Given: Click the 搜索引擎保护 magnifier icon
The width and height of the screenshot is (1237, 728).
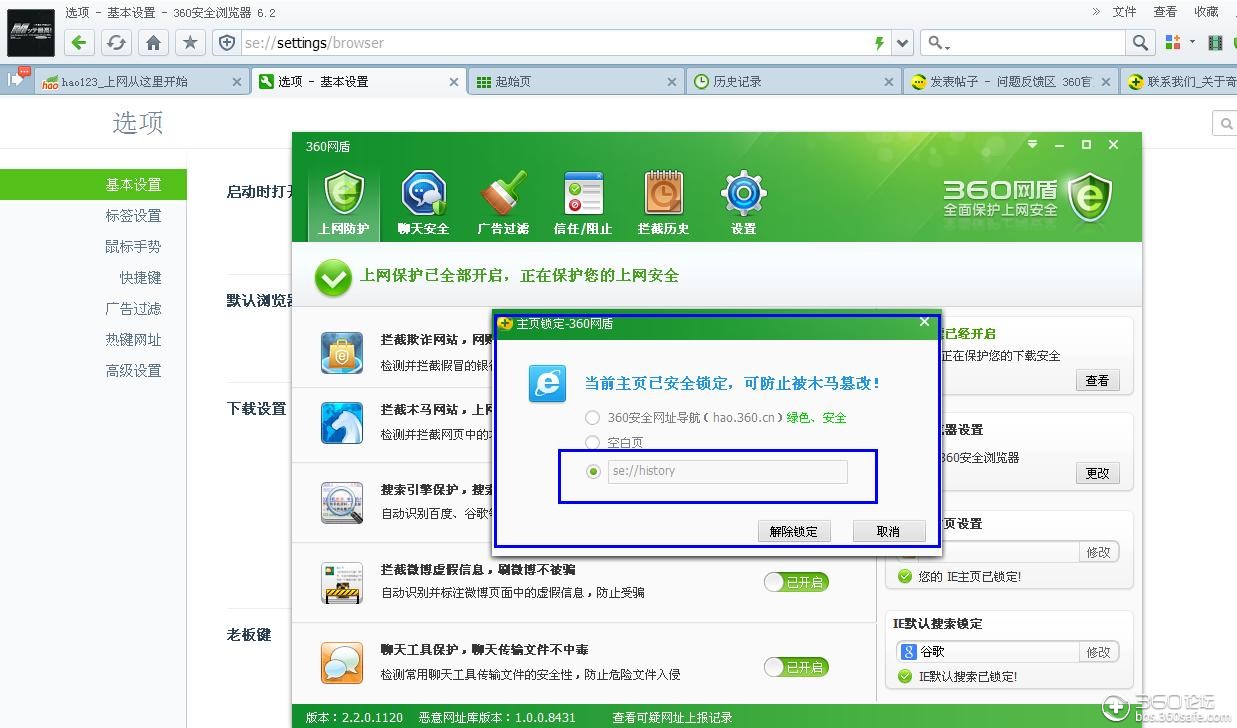Looking at the screenshot, I should coord(342,502).
